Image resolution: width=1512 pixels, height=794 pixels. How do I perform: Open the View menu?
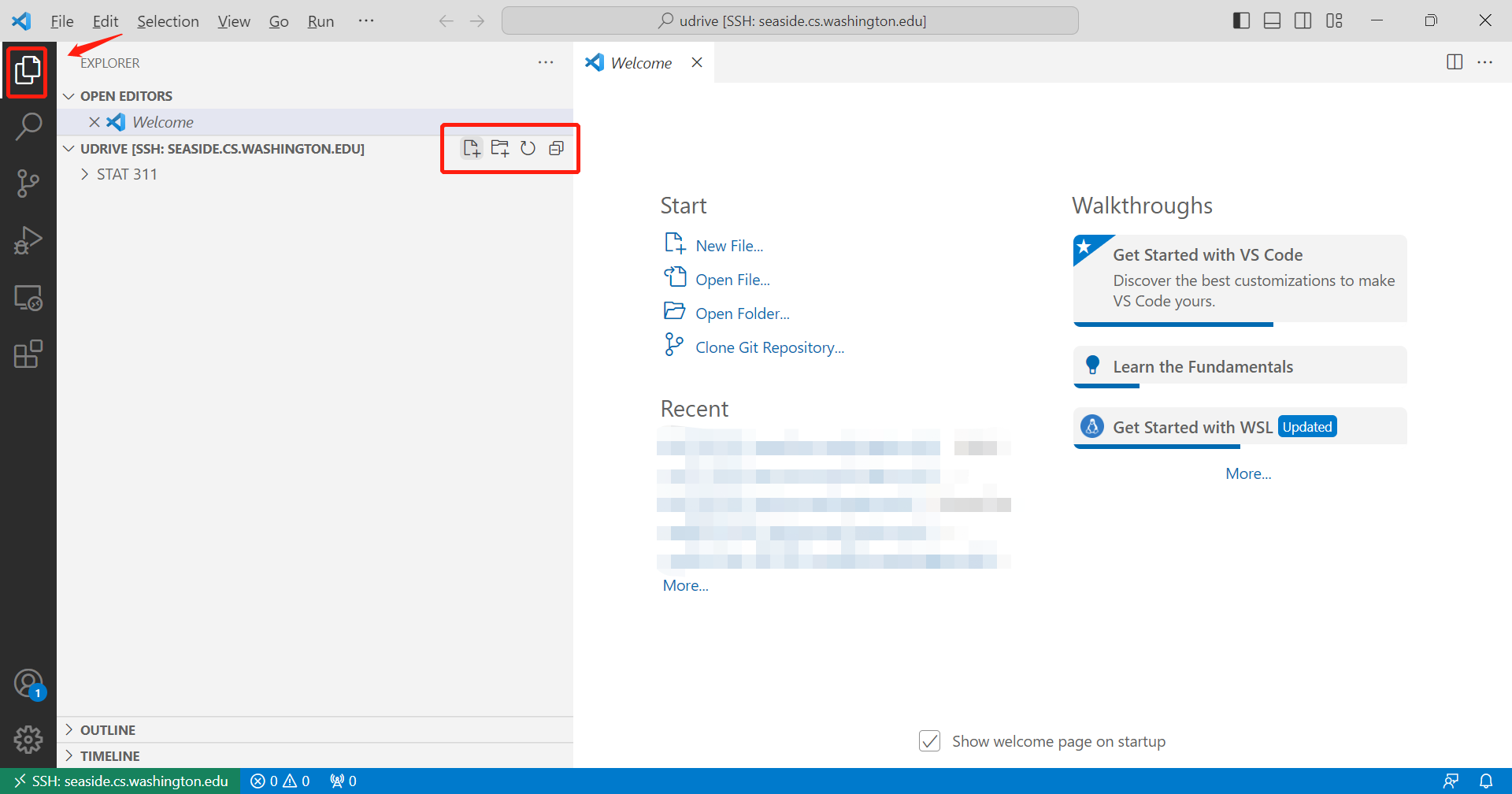coord(234,21)
